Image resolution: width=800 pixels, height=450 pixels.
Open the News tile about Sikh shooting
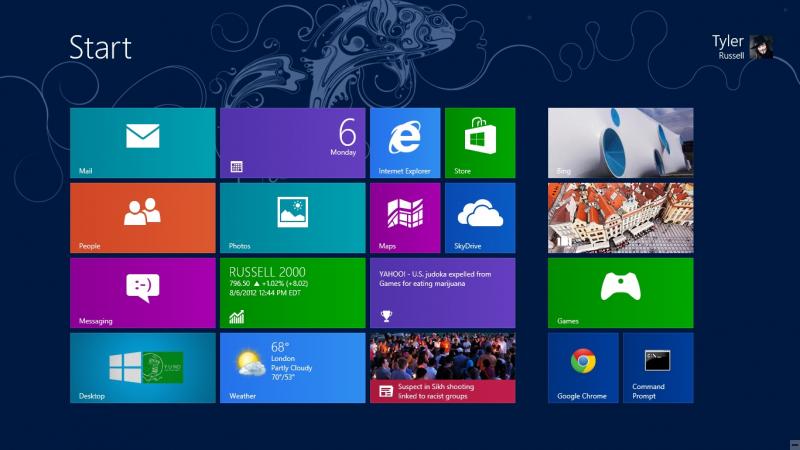pos(443,368)
